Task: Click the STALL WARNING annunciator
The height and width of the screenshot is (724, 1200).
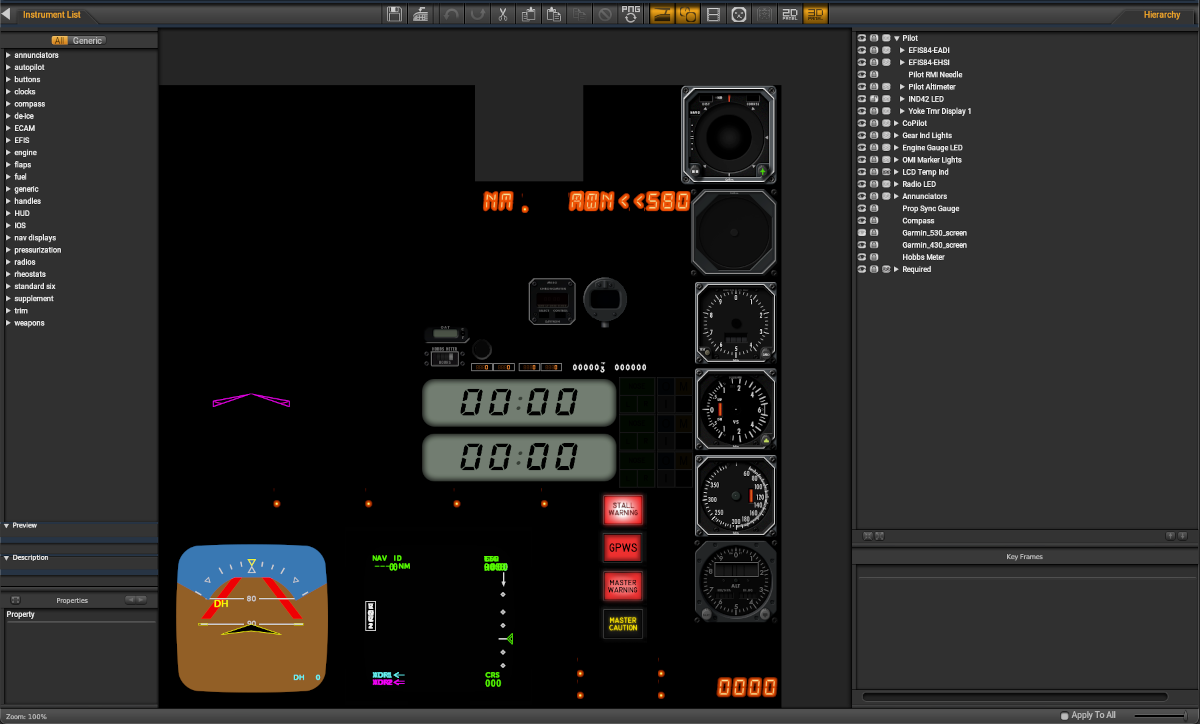Action: (x=623, y=510)
